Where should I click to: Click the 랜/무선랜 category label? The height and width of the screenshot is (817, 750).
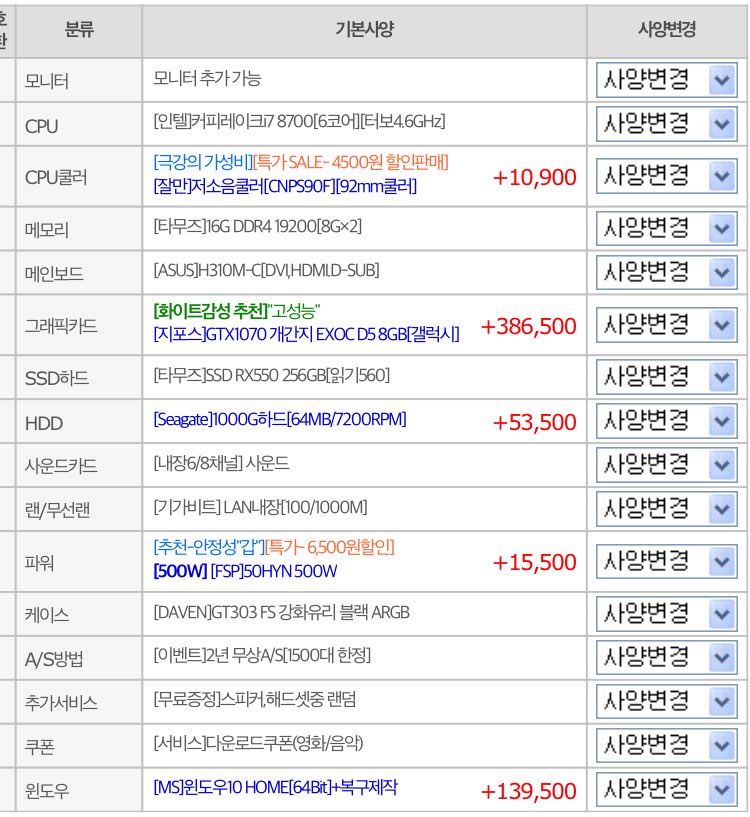pyautogui.click(x=57, y=510)
